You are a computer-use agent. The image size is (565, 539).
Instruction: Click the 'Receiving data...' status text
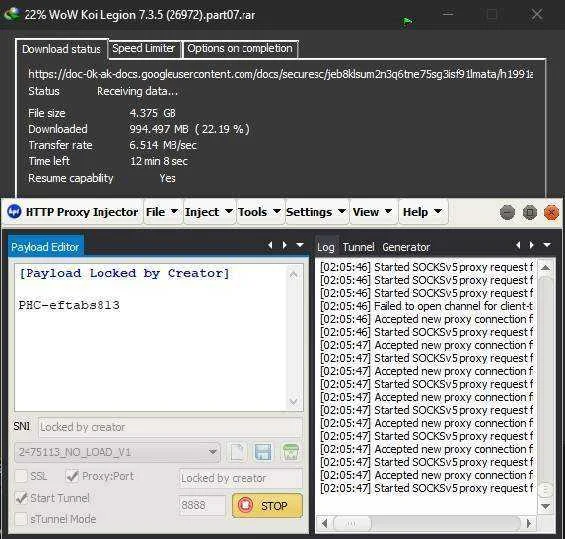pos(137,92)
